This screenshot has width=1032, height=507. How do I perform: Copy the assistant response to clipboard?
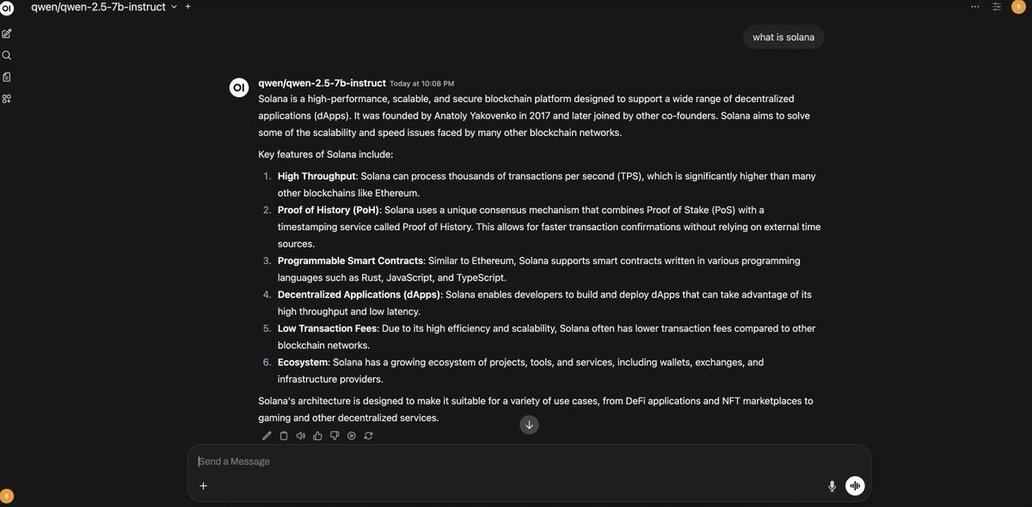click(284, 436)
